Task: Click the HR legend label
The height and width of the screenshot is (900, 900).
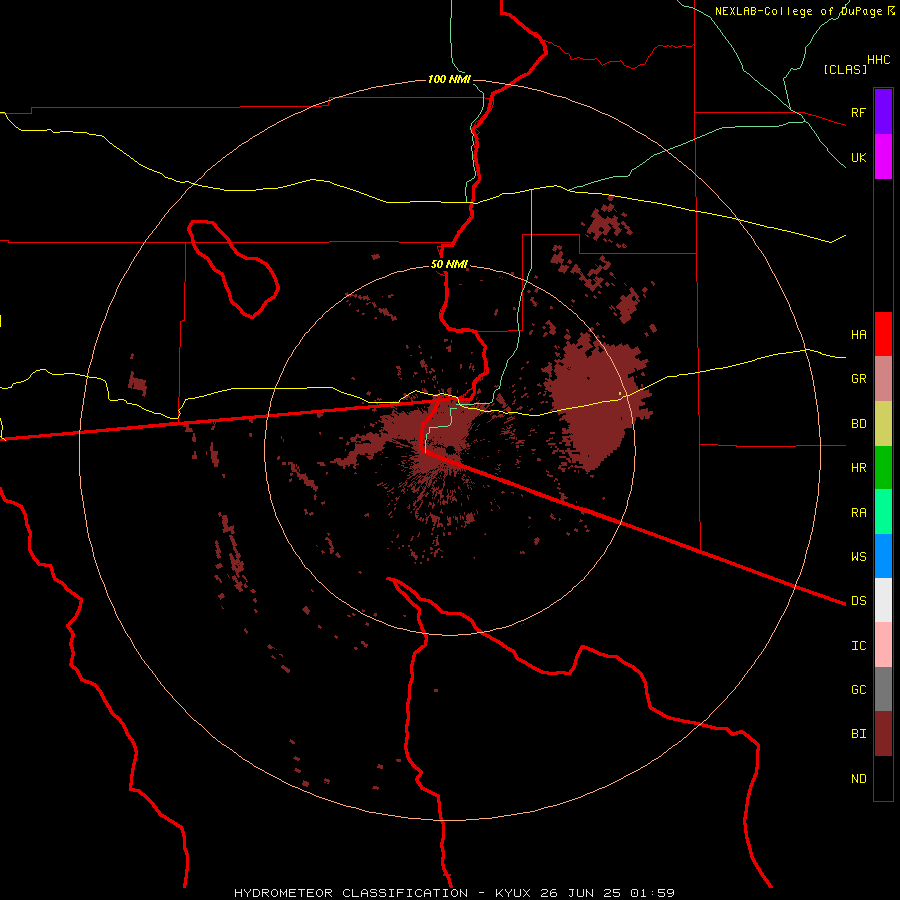Action: (x=858, y=468)
